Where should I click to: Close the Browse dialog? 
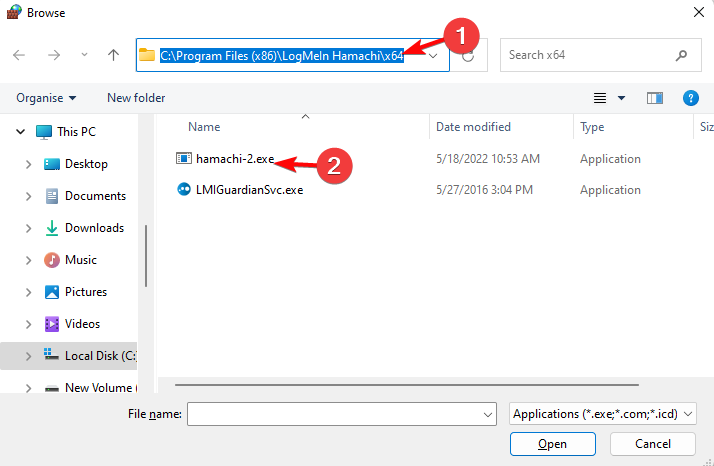[x=699, y=12]
